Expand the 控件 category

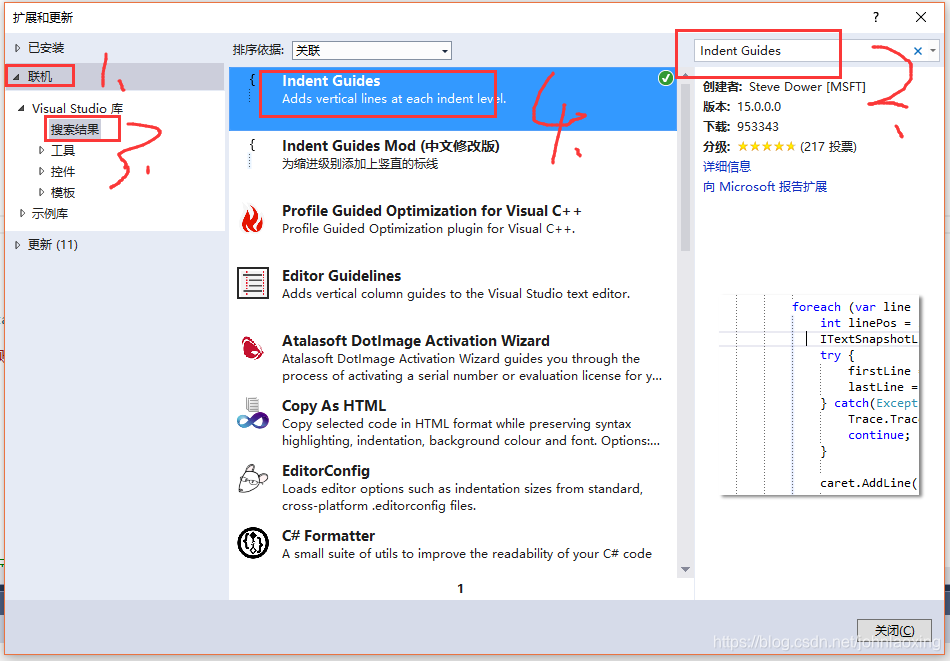coord(41,171)
